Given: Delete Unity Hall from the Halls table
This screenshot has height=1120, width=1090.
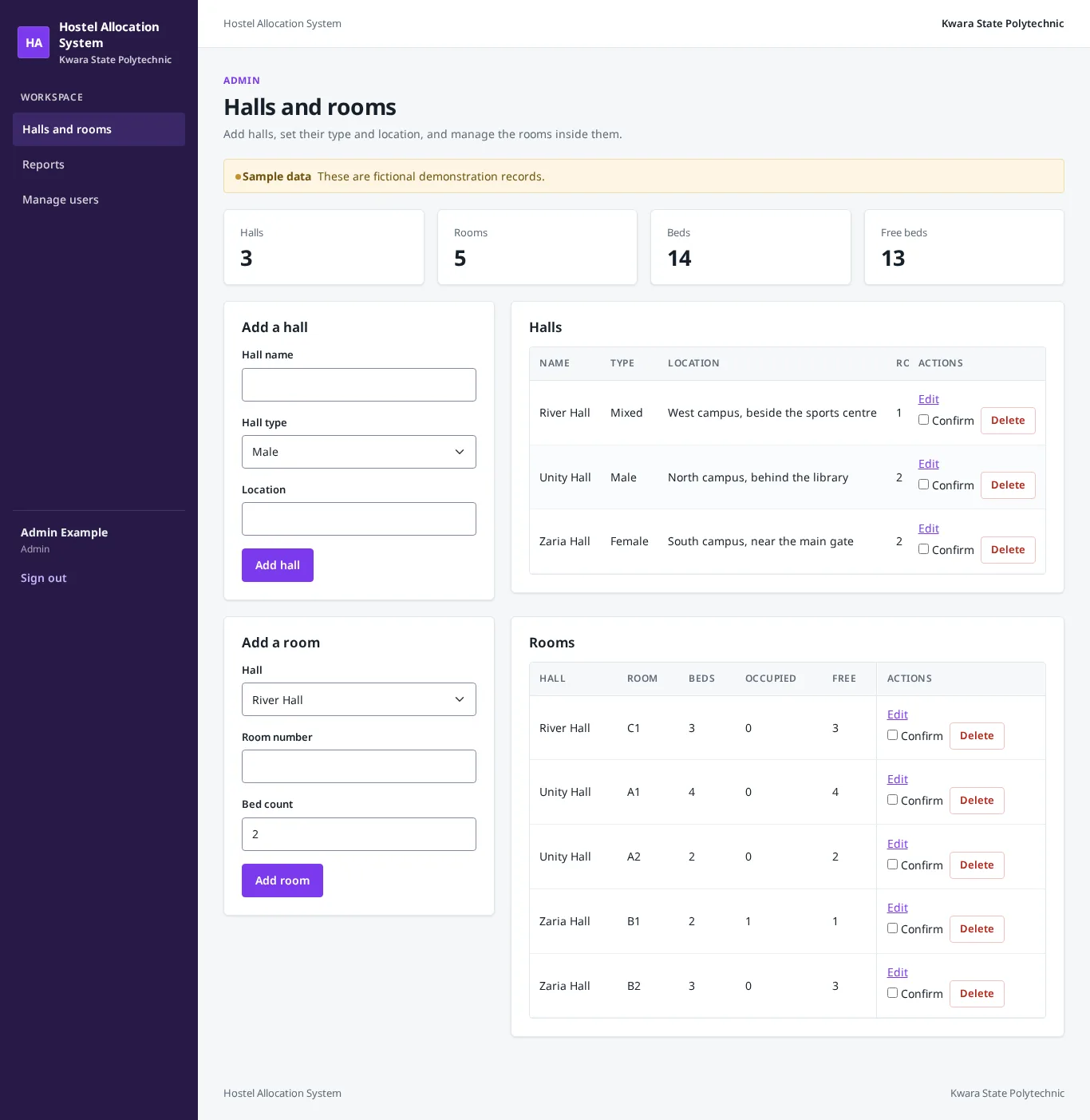Looking at the screenshot, I should point(1008,485).
